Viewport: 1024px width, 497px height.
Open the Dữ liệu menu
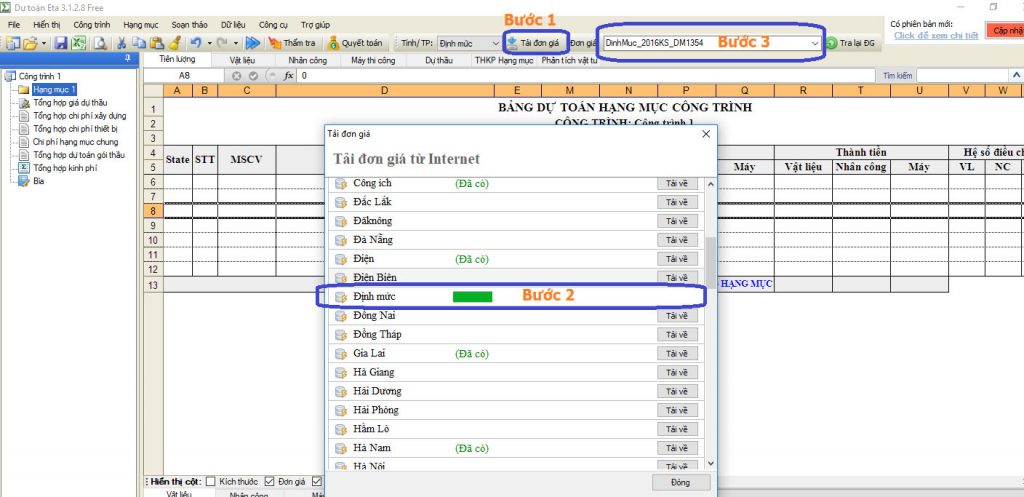[233, 25]
